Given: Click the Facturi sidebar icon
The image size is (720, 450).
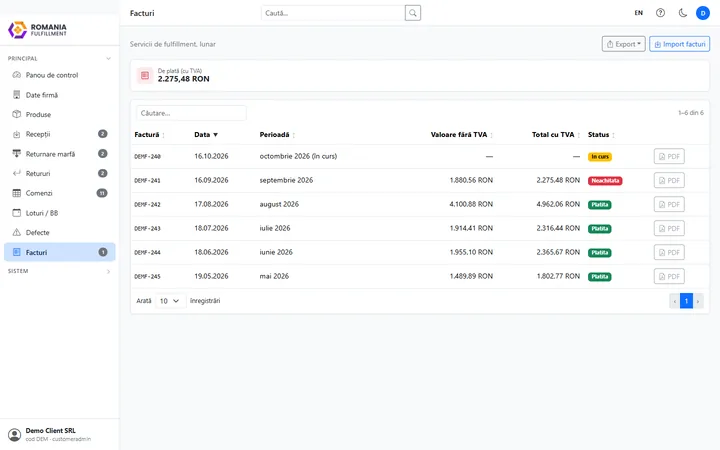Looking at the screenshot, I should pyautogui.click(x=17, y=252).
